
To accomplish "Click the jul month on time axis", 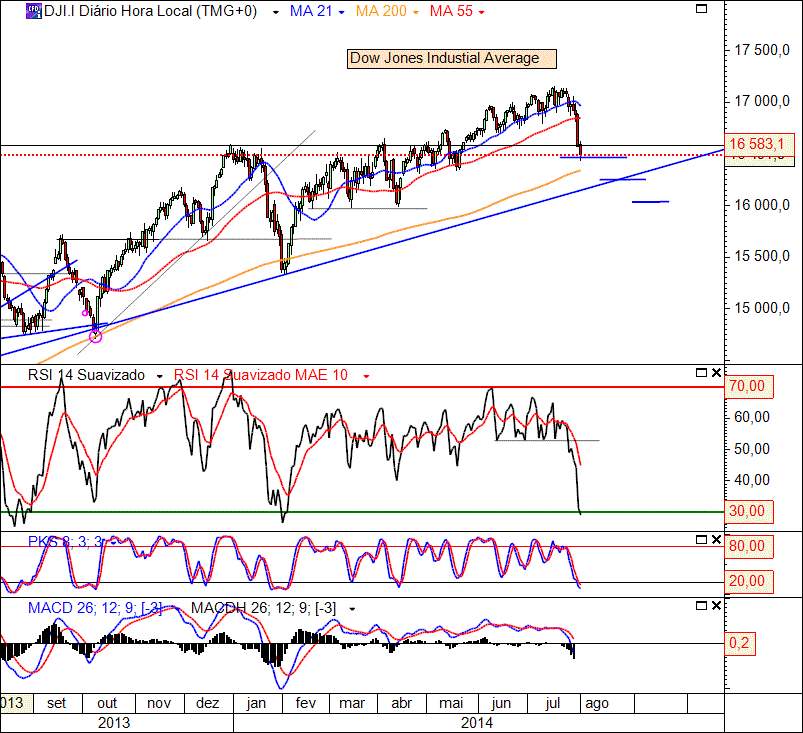I will 553,703.
